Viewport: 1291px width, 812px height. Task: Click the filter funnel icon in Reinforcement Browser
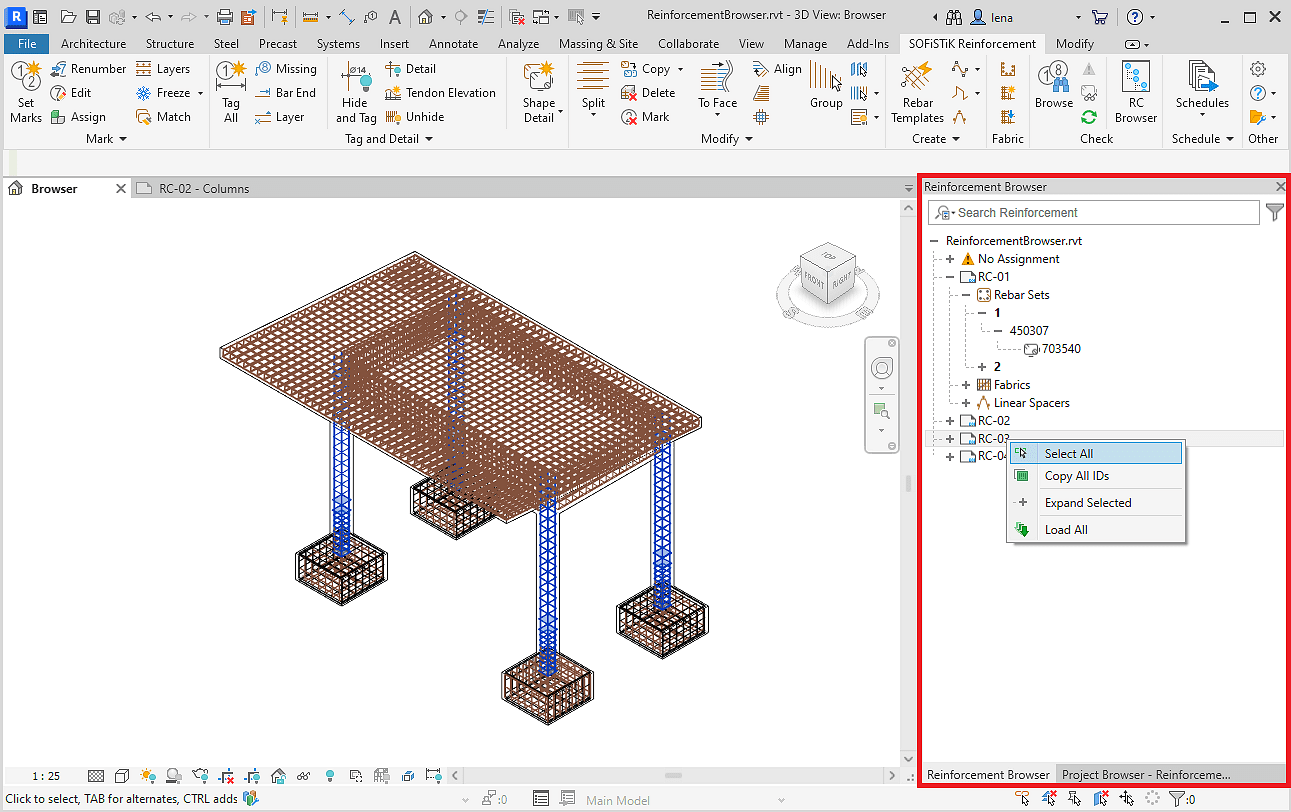click(1274, 212)
